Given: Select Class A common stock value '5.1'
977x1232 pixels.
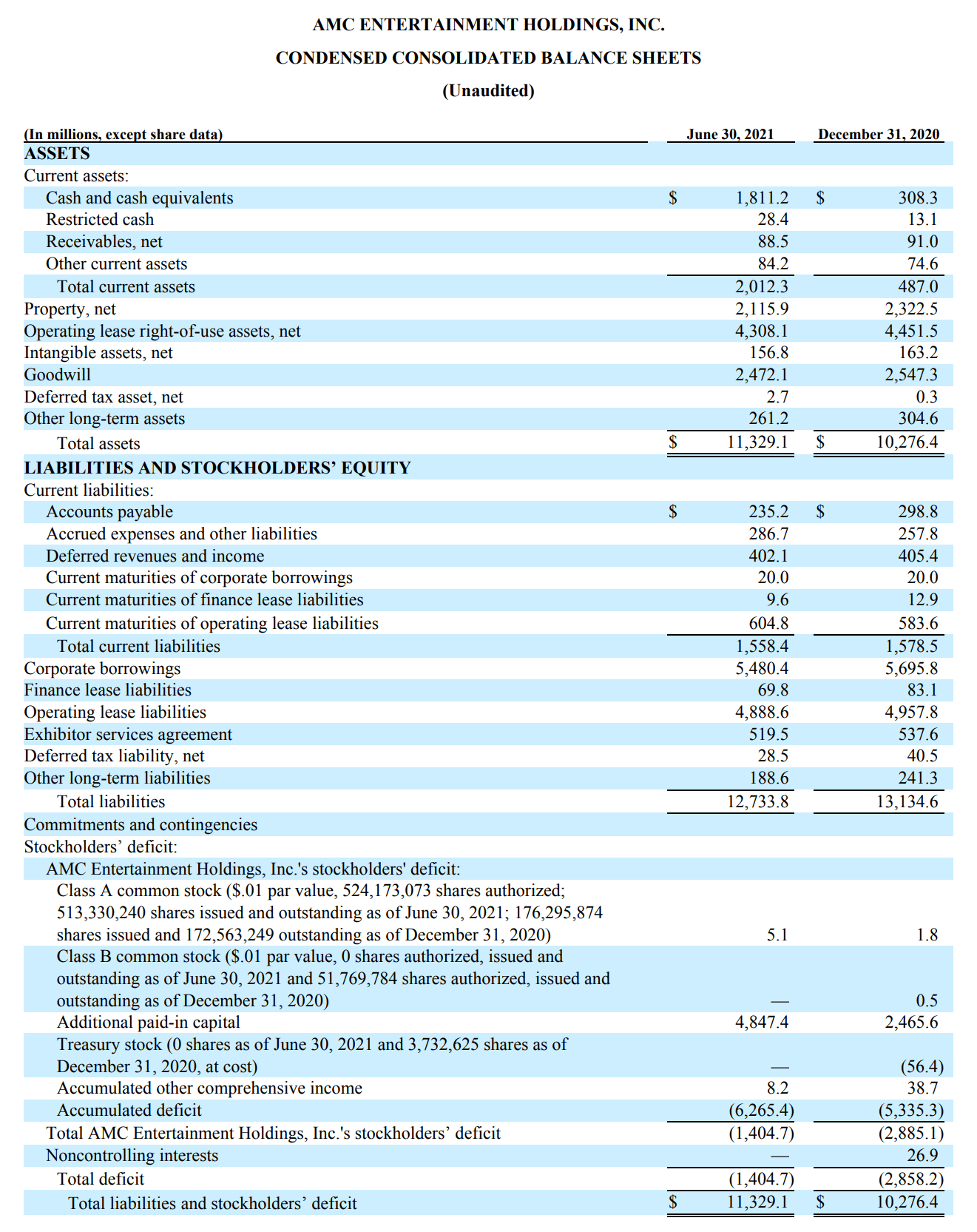Looking at the screenshot, I should click(x=777, y=935).
